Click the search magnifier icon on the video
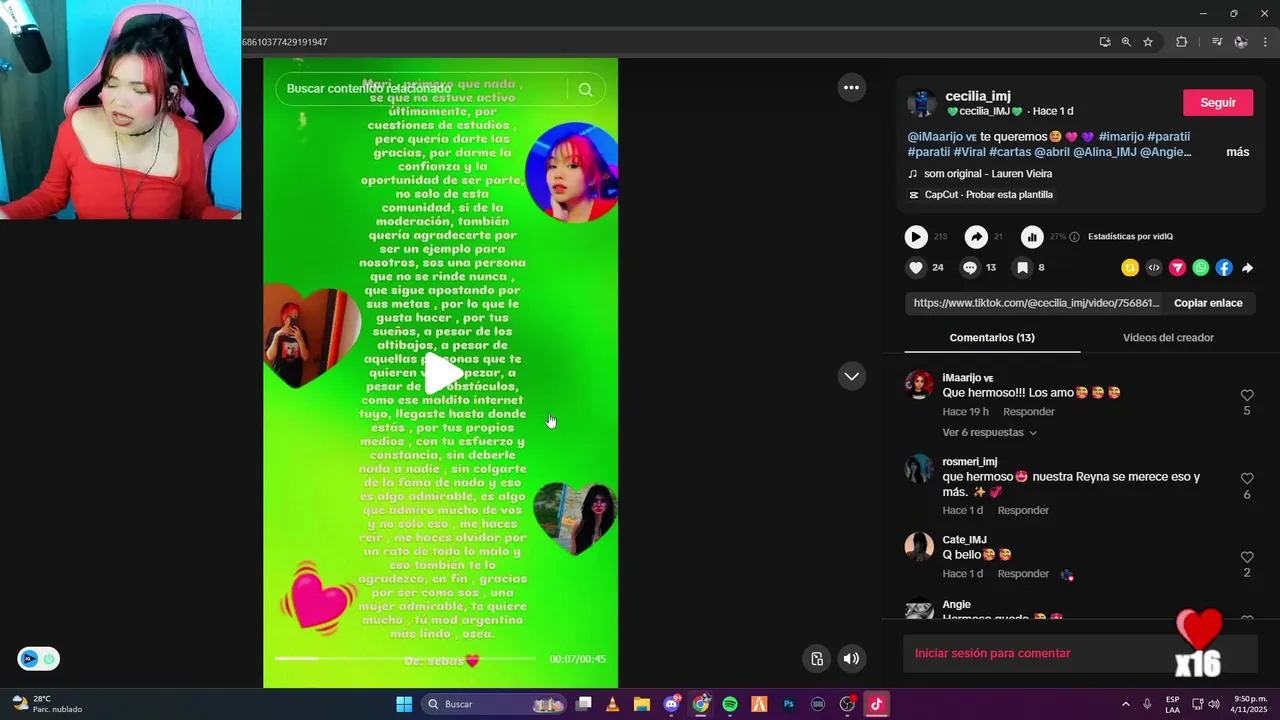Image resolution: width=1280 pixels, height=720 pixels. [585, 89]
